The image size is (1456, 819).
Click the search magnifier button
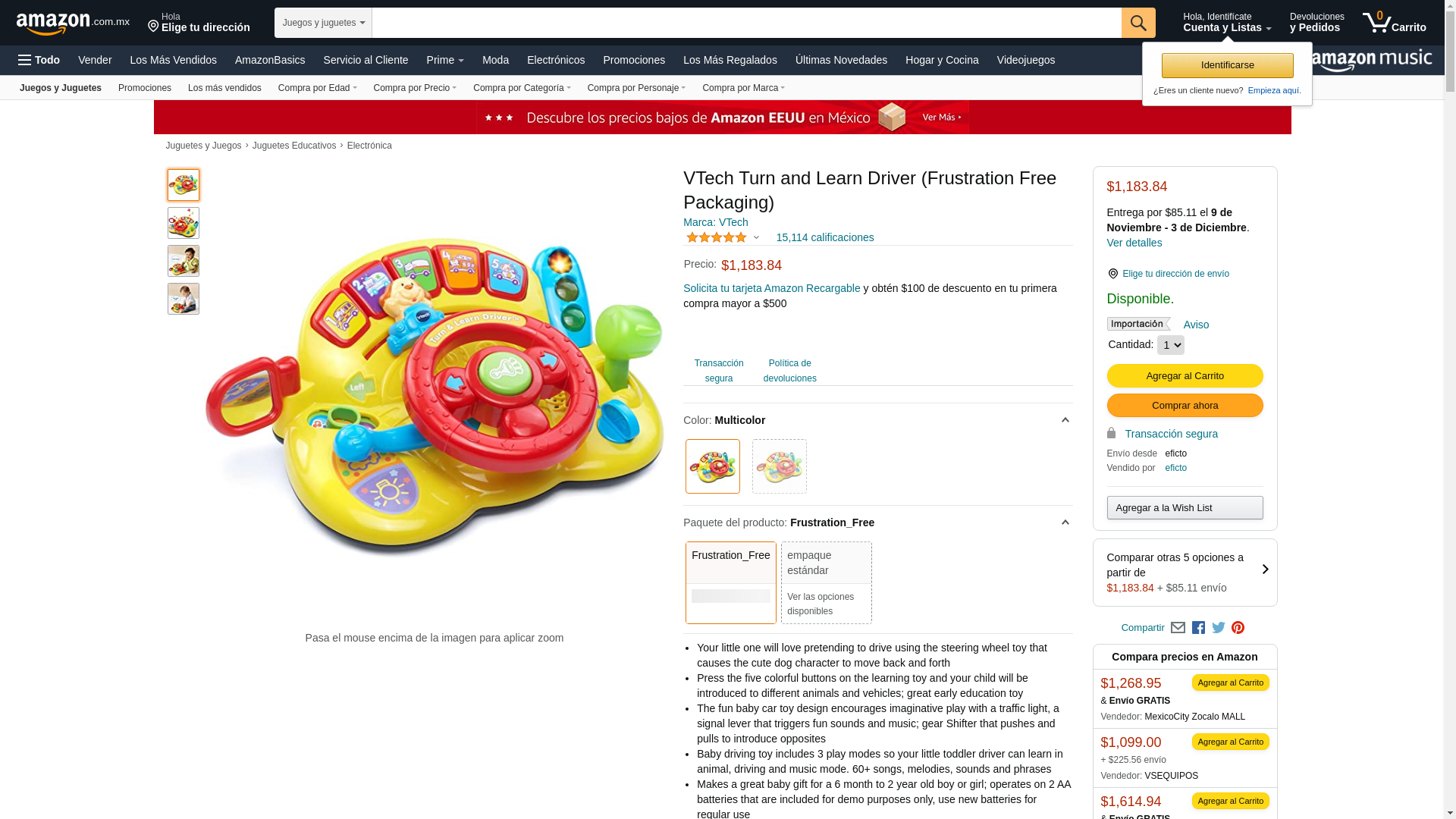click(x=1137, y=23)
